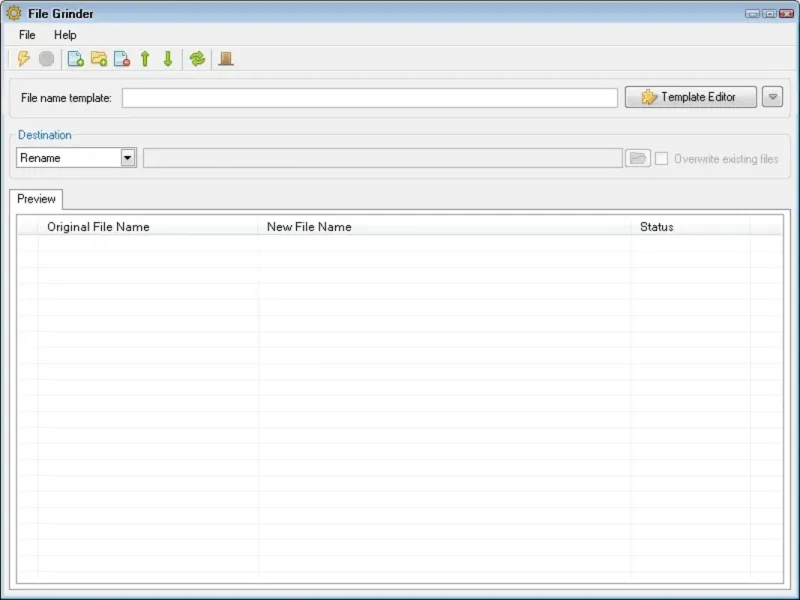Move file down with green down arrow
The width and height of the screenshot is (800, 600).
point(168,59)
